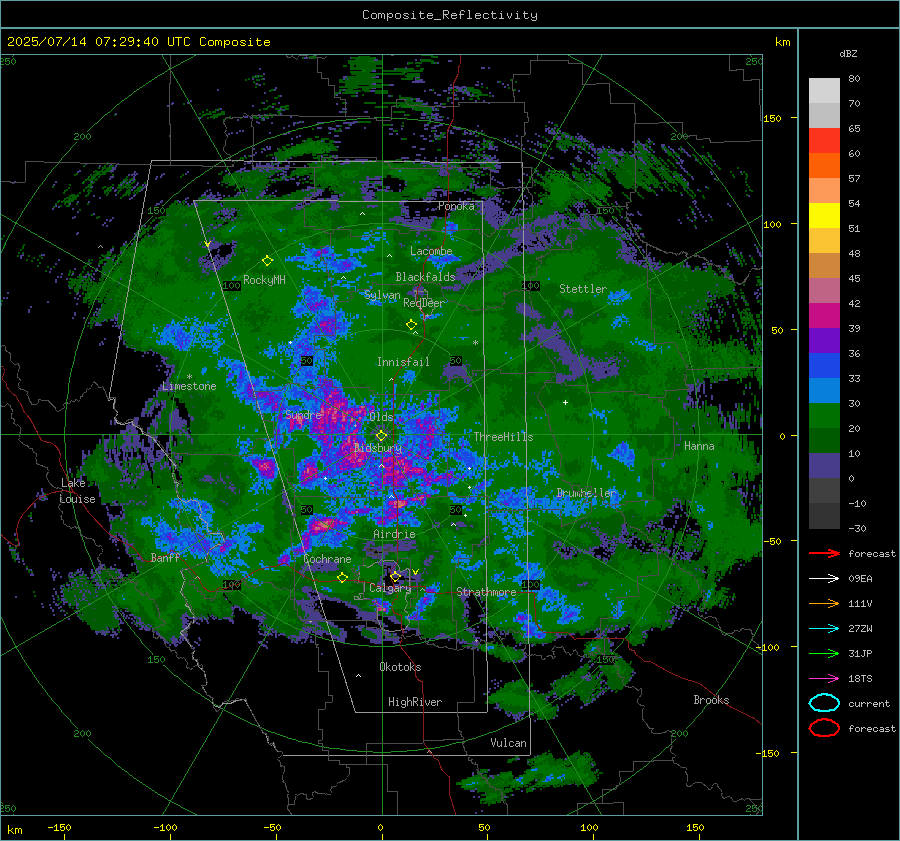Click yellow diamond marker beside RockyMH
Screen dimensions: 900x841
point(267,261)
